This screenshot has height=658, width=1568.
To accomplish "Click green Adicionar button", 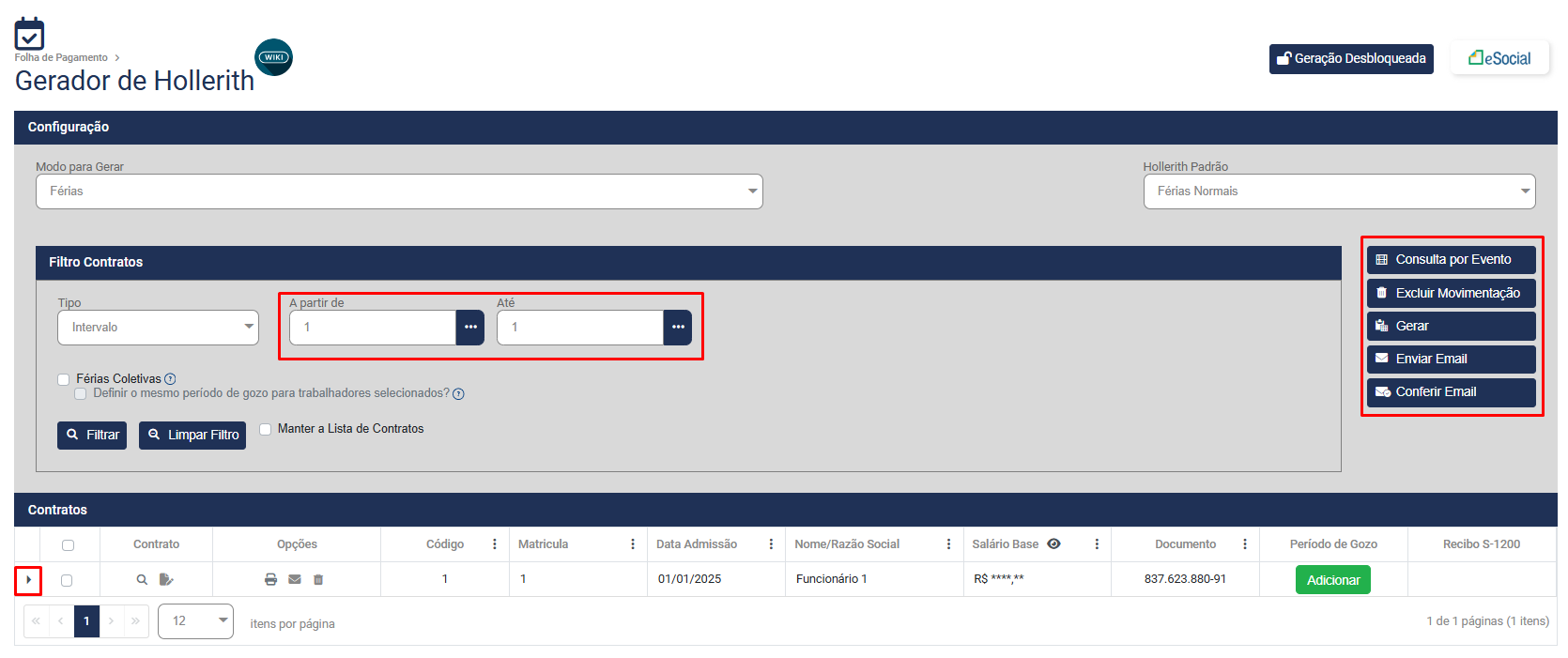I will [1333, 580].
